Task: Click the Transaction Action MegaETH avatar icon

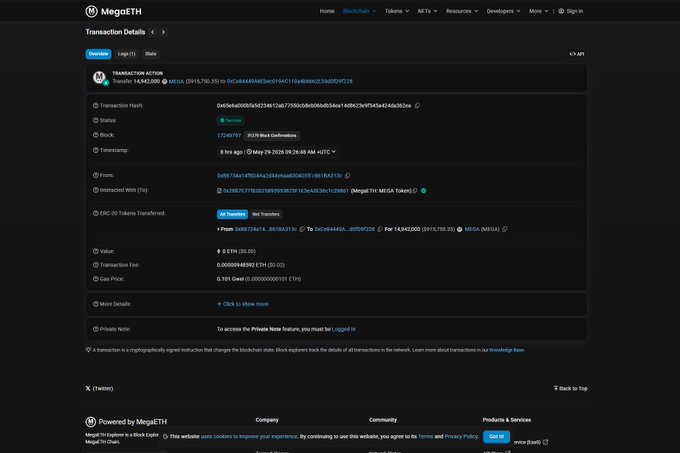Action: pyautogui.click(x=100, y=78)
